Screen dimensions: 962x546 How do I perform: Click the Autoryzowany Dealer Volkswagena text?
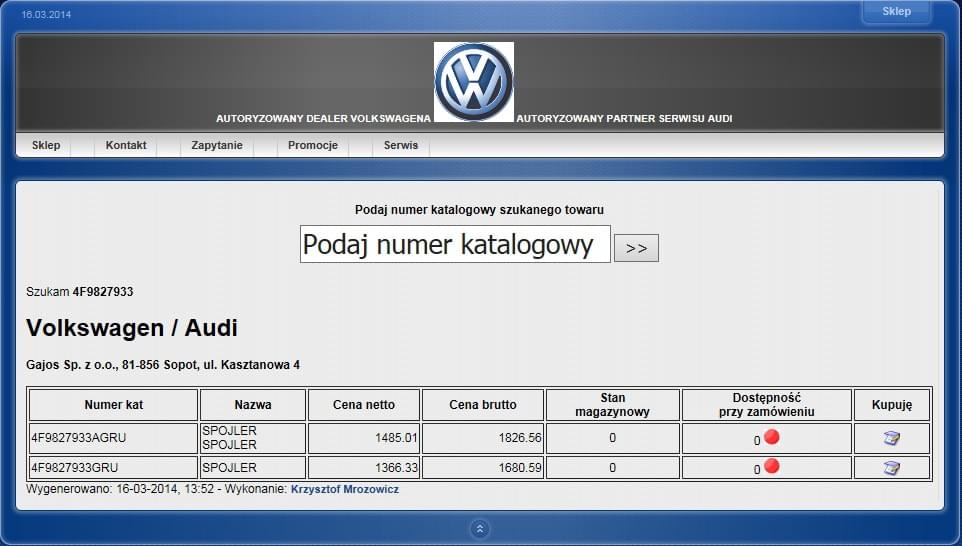tap(323, 118)
